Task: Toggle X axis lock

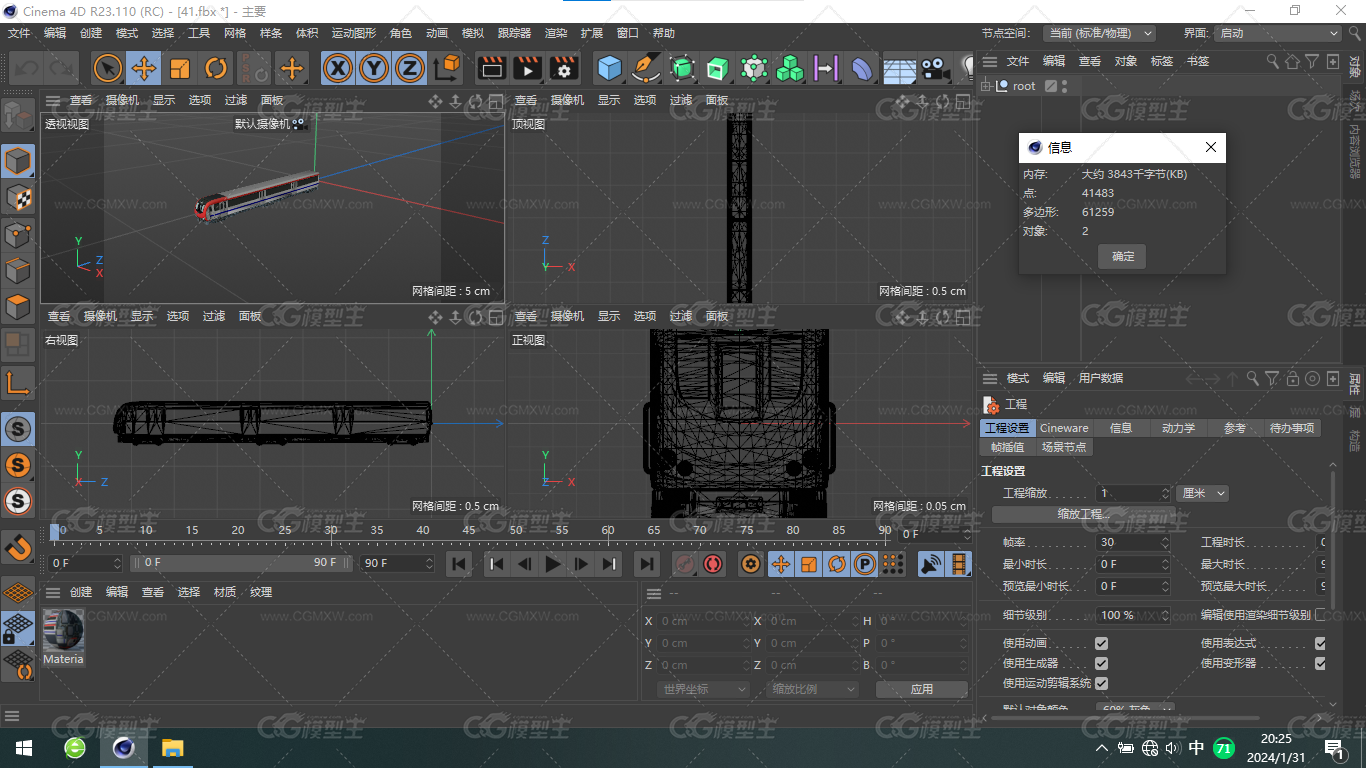Action: click(339, 68)
